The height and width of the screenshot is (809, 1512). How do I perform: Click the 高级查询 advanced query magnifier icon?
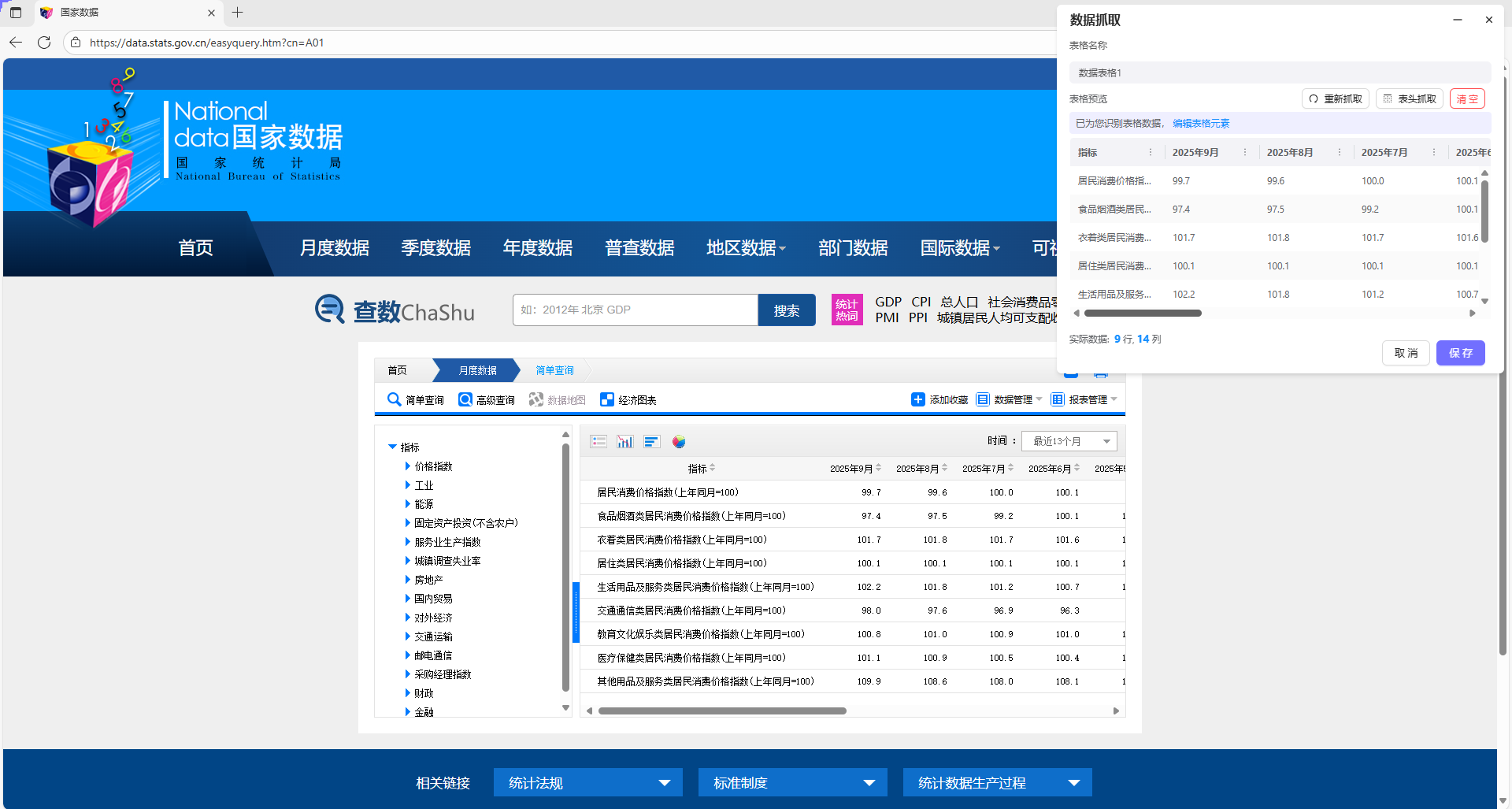tap(466, 399)
